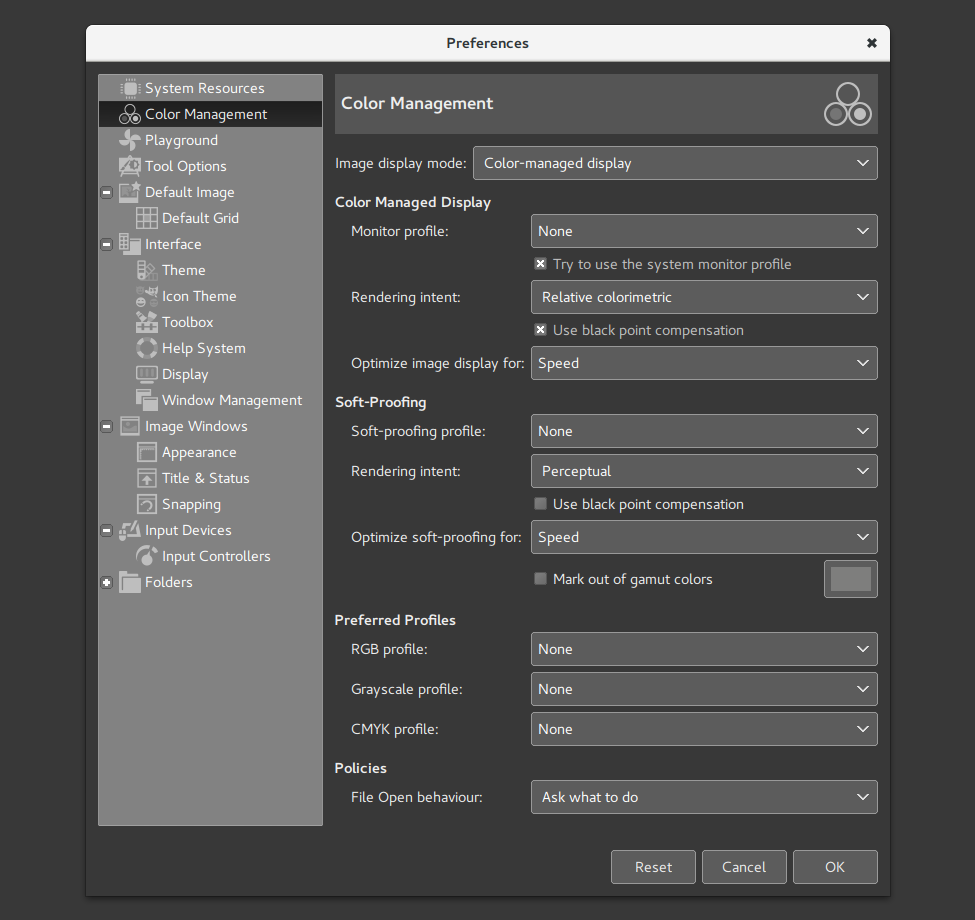Enable Mark out of gamut colors
This screenshot has height=920, width=975.
[x=540, y=579]
